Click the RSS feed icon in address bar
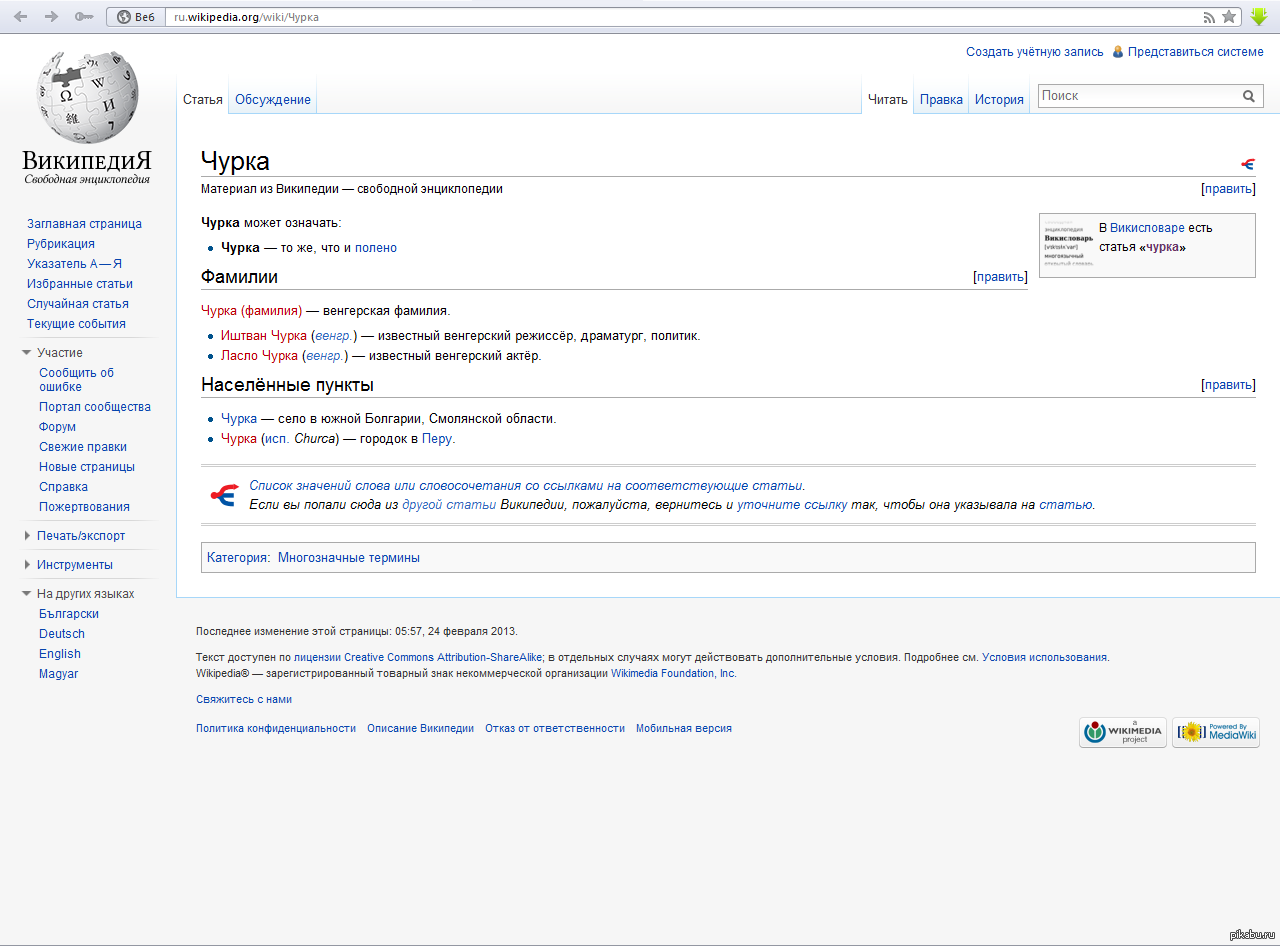 click(1209, 17)
